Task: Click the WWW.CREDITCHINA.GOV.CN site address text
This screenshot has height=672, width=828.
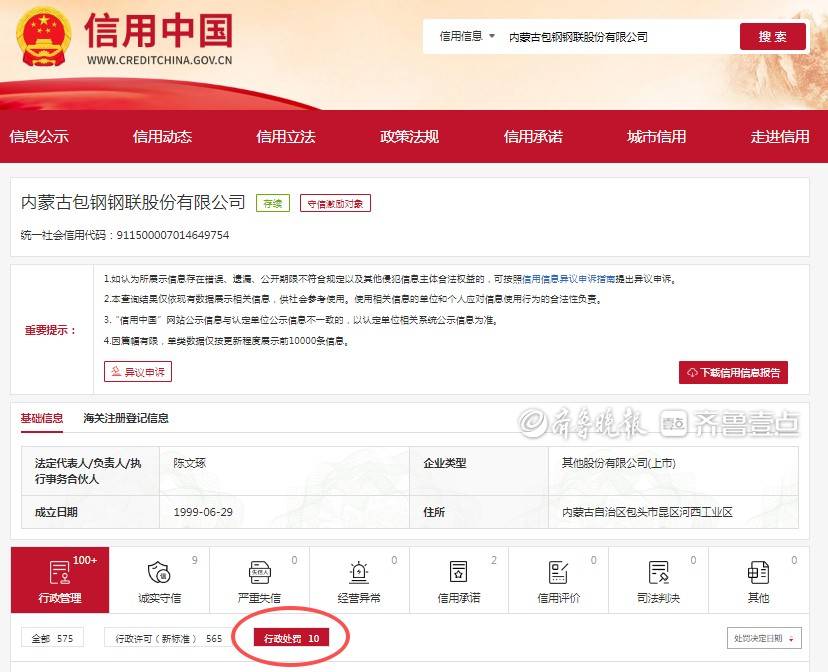Action: click(x=159, y=60)
